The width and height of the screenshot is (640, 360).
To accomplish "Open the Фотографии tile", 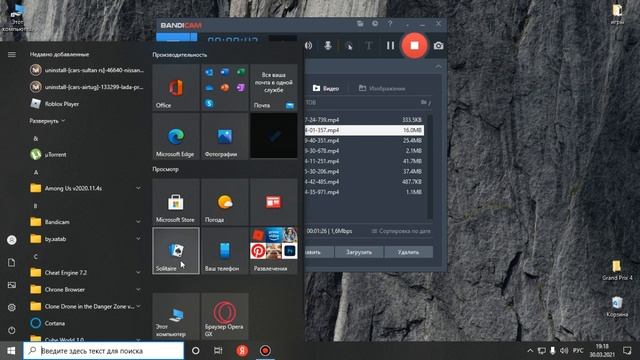I will click(x=225, y=136).
